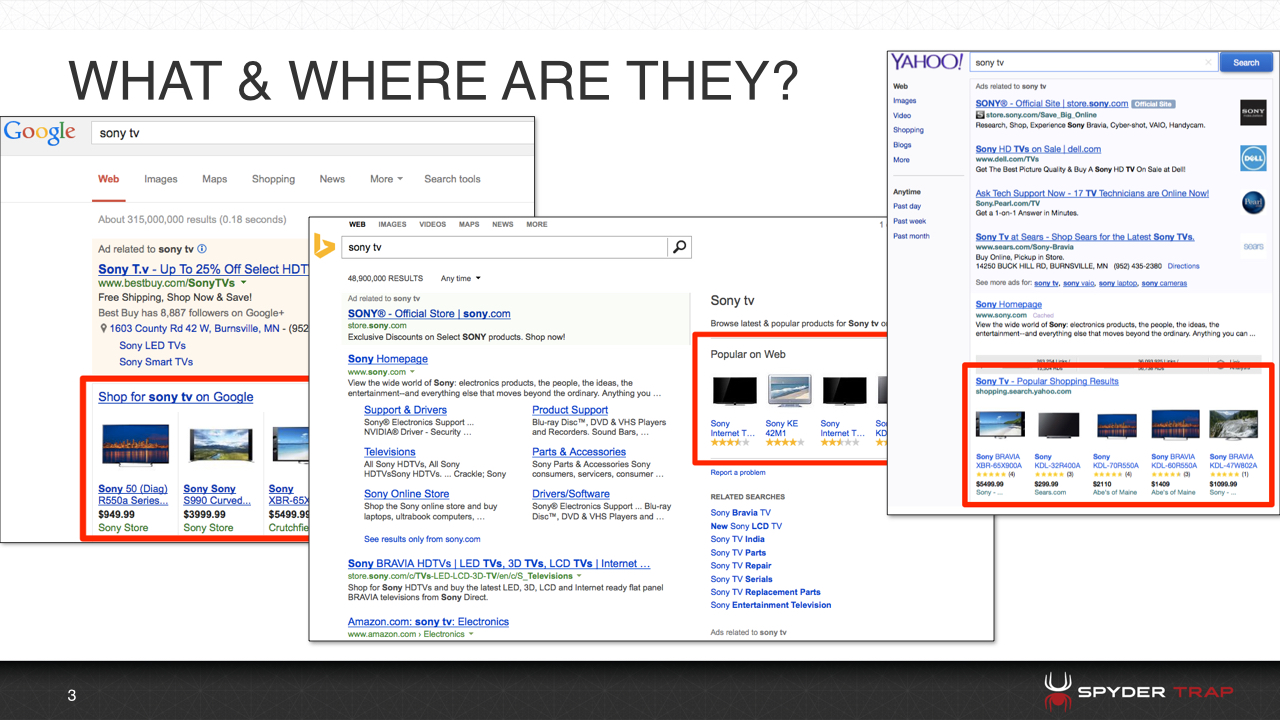Click the Bing search magnifier icon
Image resolution: width=1280 pixels, height=720 pixels.
[680, 247]
